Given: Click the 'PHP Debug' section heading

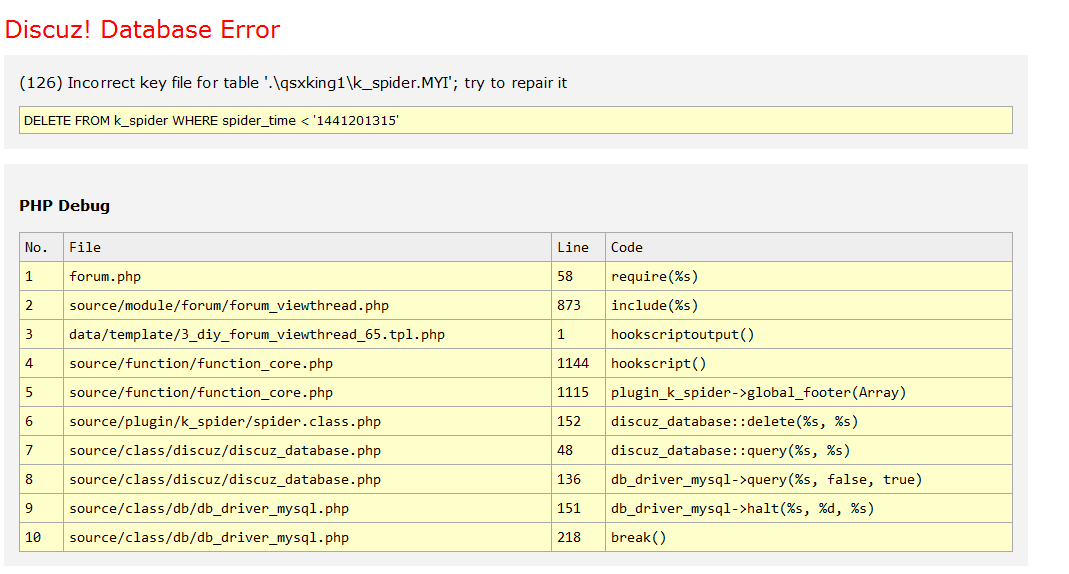Looking at the screenshot, I should (x=64, y=206).
